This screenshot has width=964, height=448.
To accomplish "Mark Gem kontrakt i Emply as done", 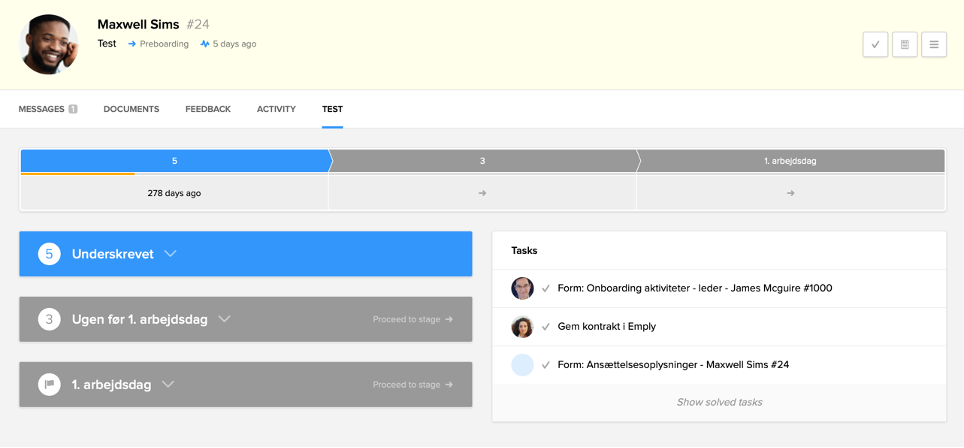I will tap(546, 327).
